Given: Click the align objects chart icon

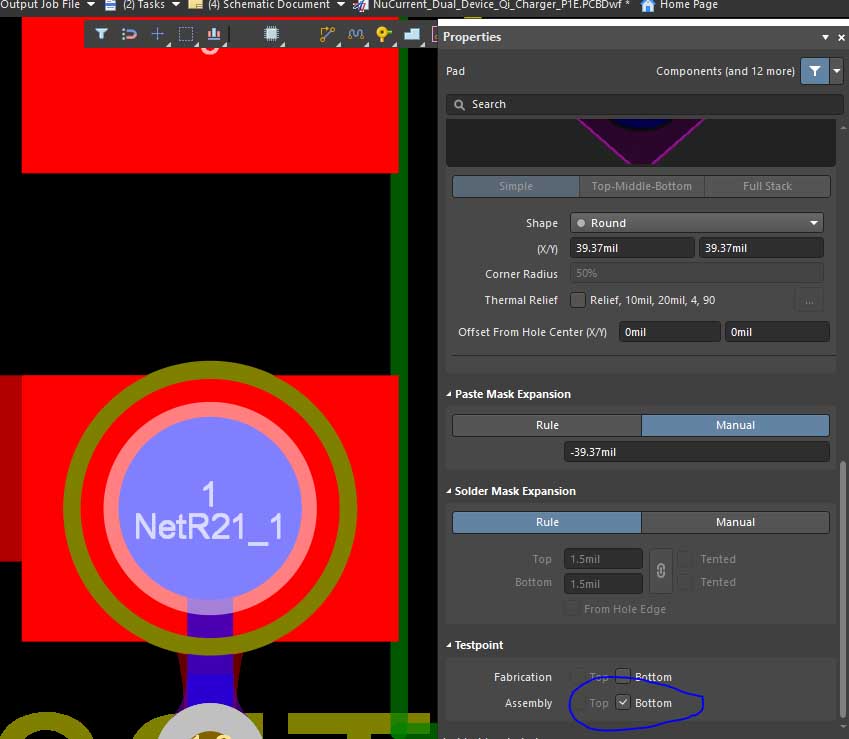Looking at the screenshot, I should coord(213,34).
